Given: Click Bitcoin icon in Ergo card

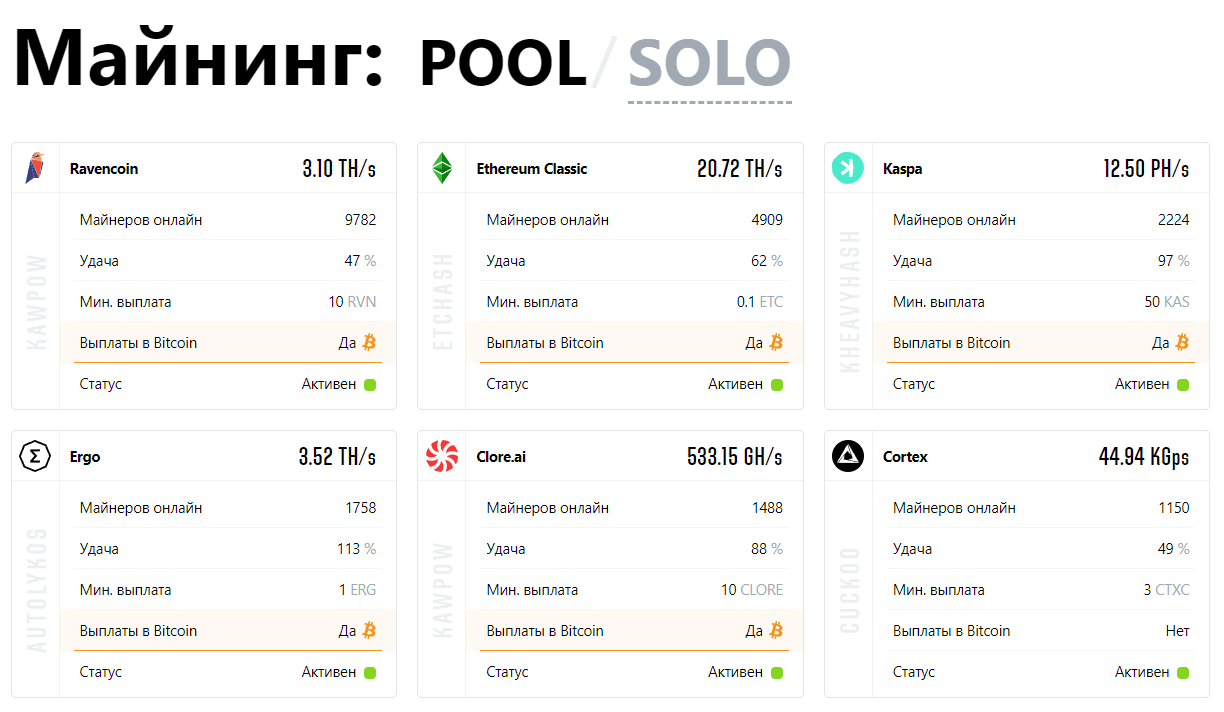Looking at the screenshot, I should [369, 630].
